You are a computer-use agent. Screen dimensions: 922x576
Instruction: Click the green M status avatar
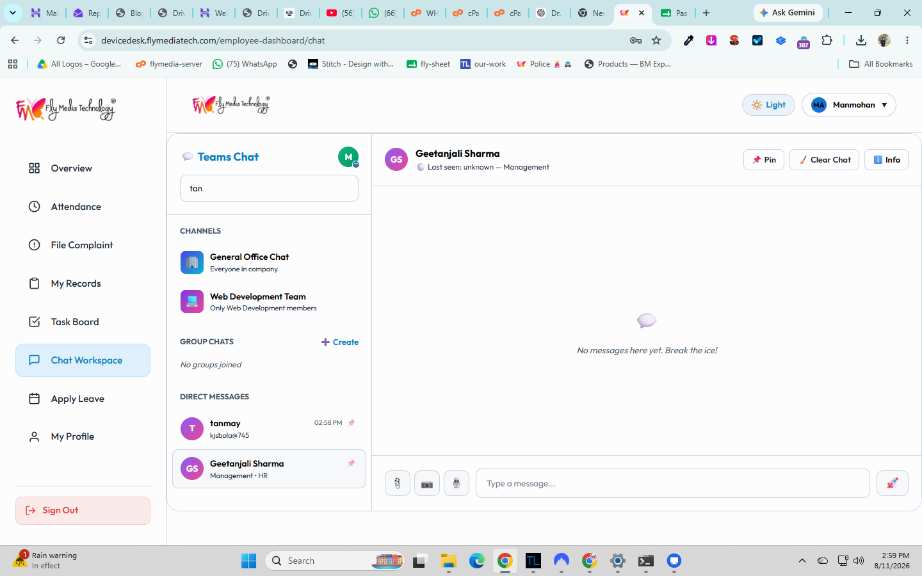(x=348, y=157)
